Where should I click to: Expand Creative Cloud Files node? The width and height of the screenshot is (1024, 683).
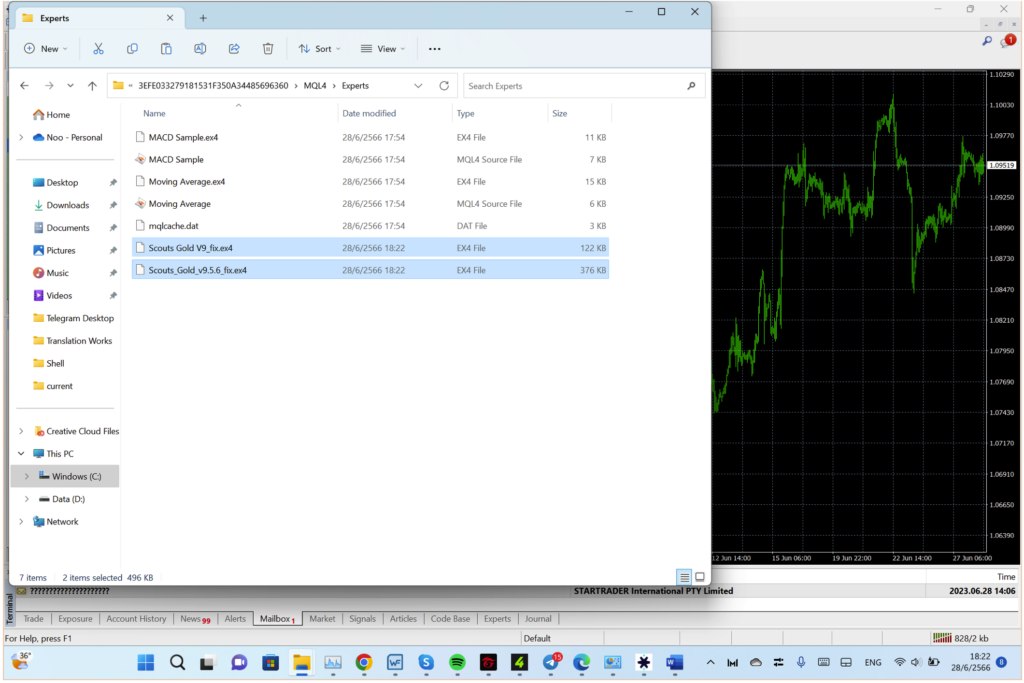coord(21,431)
